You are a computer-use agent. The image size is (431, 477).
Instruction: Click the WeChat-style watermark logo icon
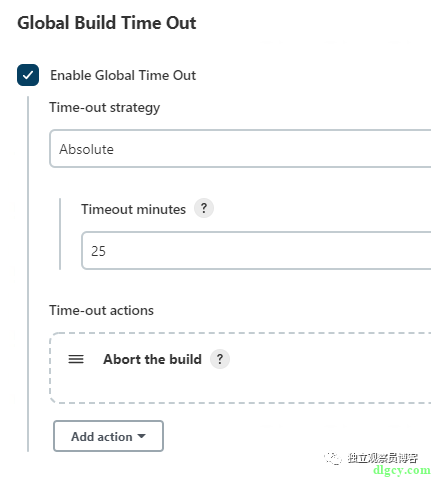(333, 458)
